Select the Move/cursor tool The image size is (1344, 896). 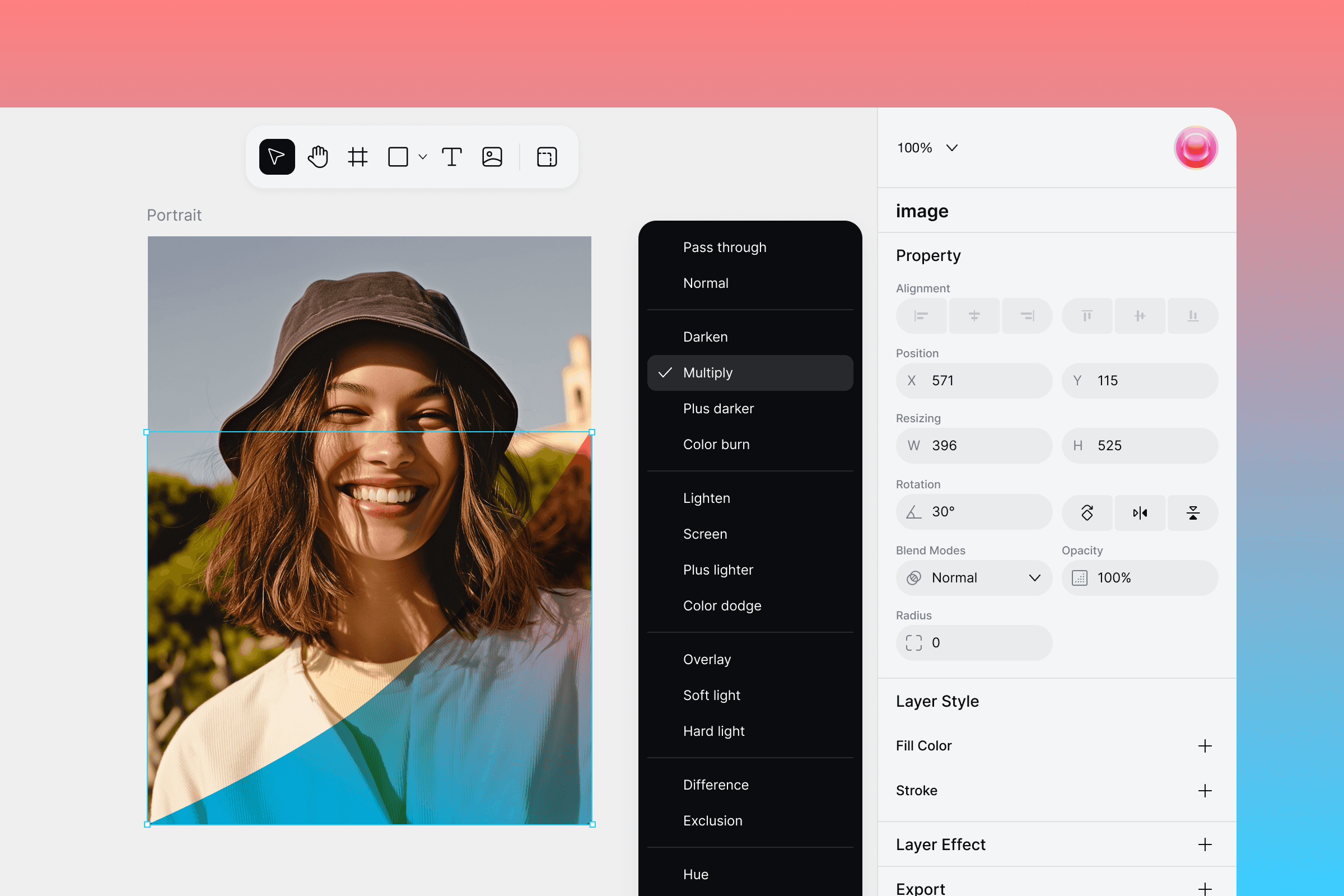click(x=276, y=157)
